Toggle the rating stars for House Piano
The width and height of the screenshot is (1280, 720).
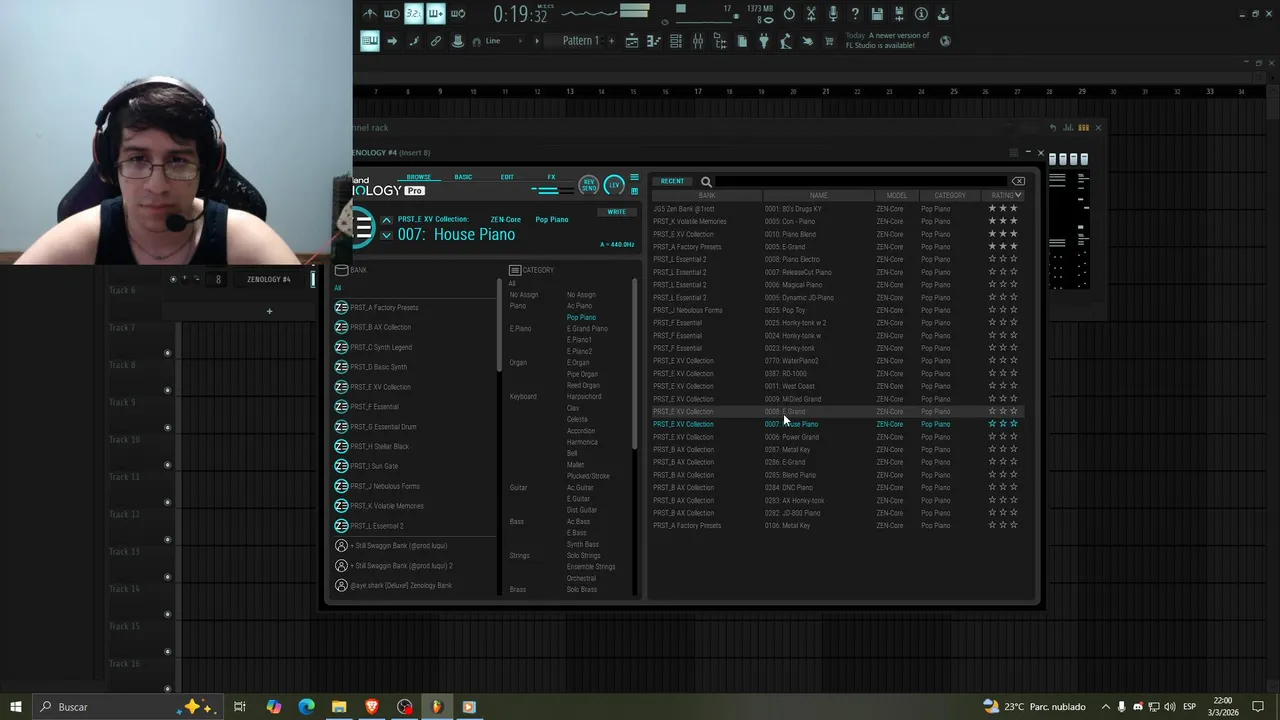(1003, 424)
